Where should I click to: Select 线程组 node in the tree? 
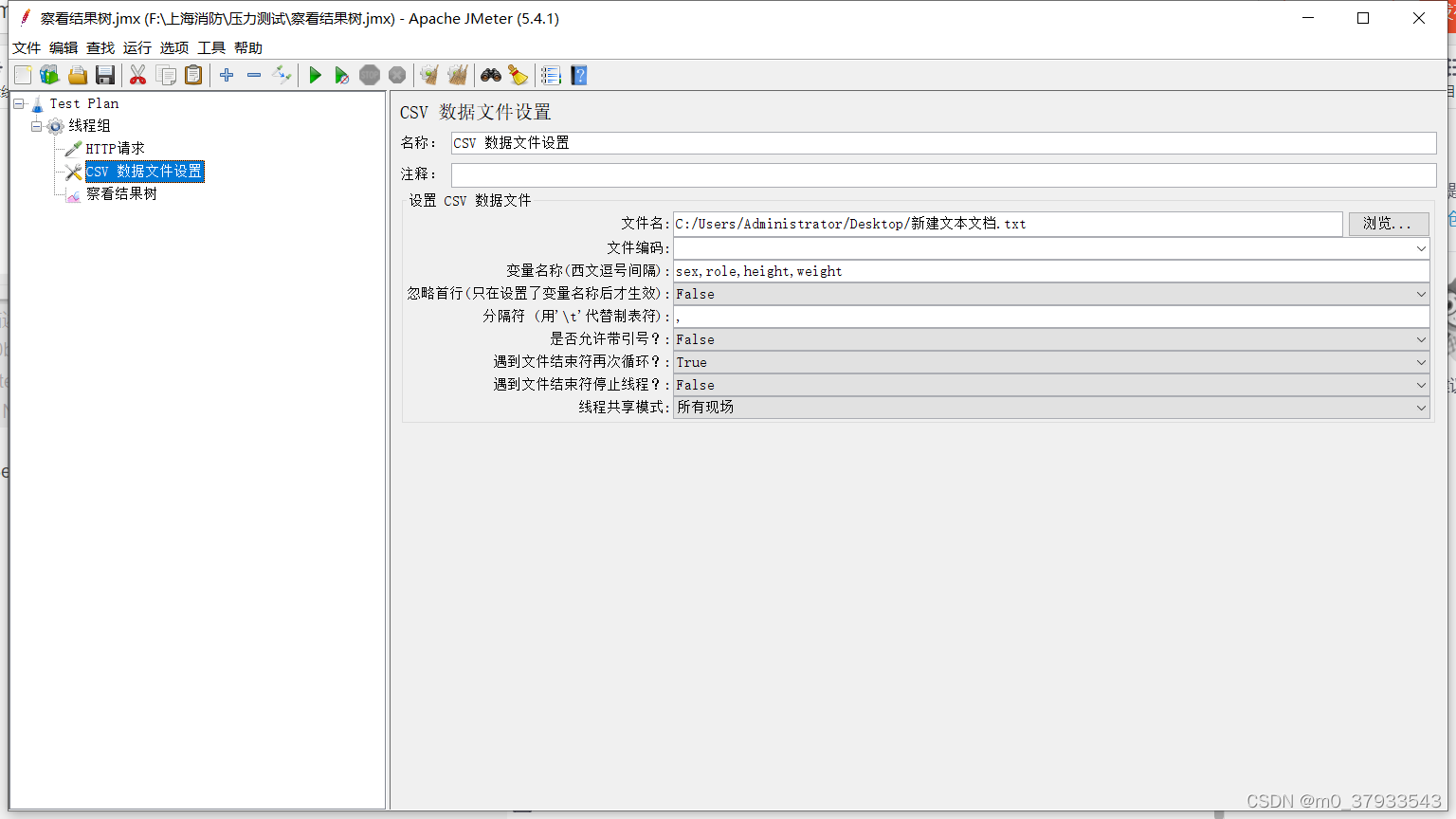[x=89, y=126]
